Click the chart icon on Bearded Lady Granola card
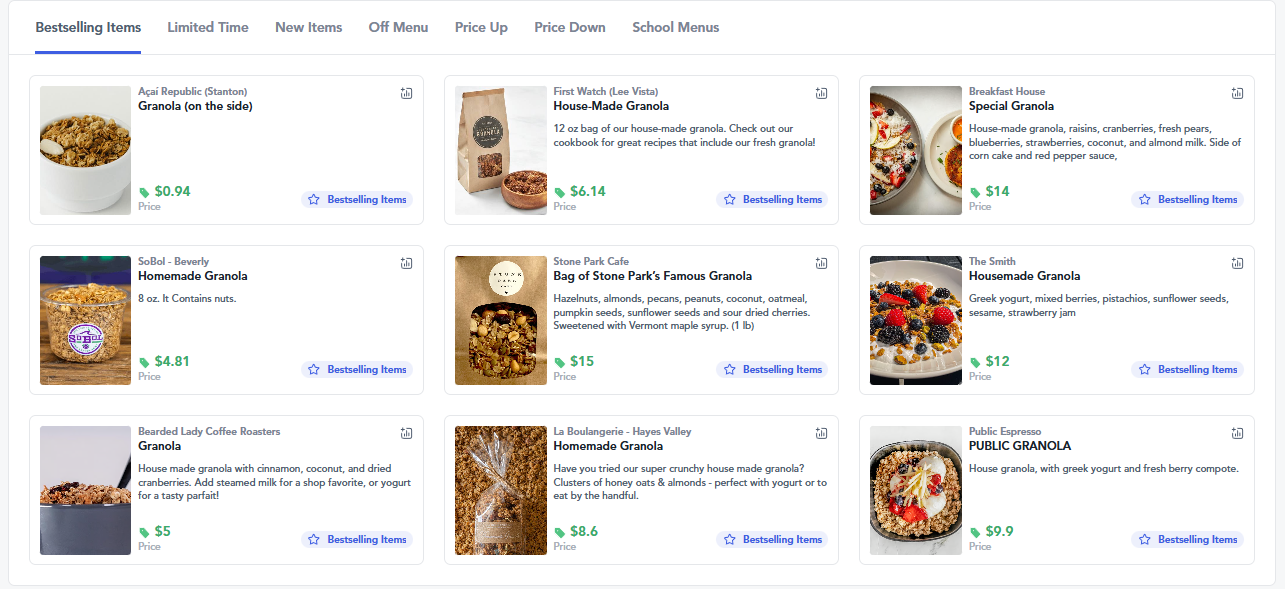The height and width of the screenshot is (589, 1285). [406, 433]
